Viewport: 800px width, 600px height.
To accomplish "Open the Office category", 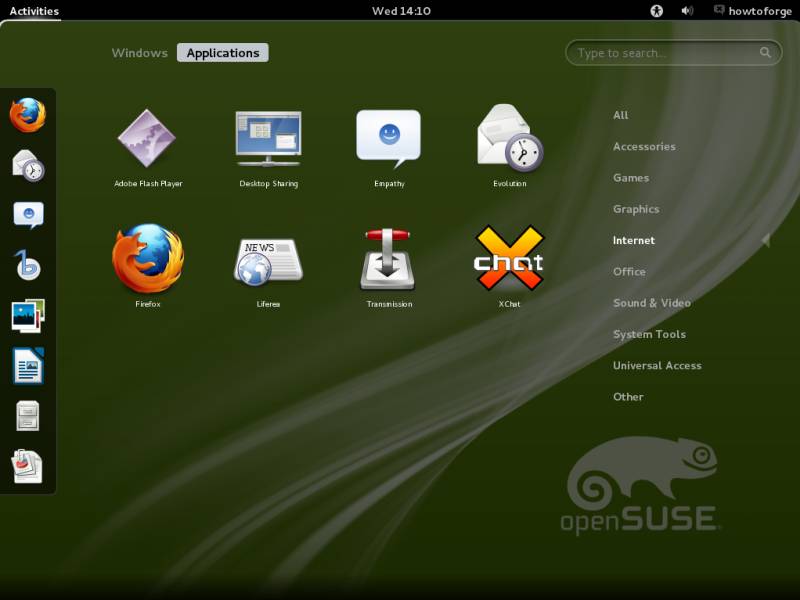I will [x=629, y=271].
